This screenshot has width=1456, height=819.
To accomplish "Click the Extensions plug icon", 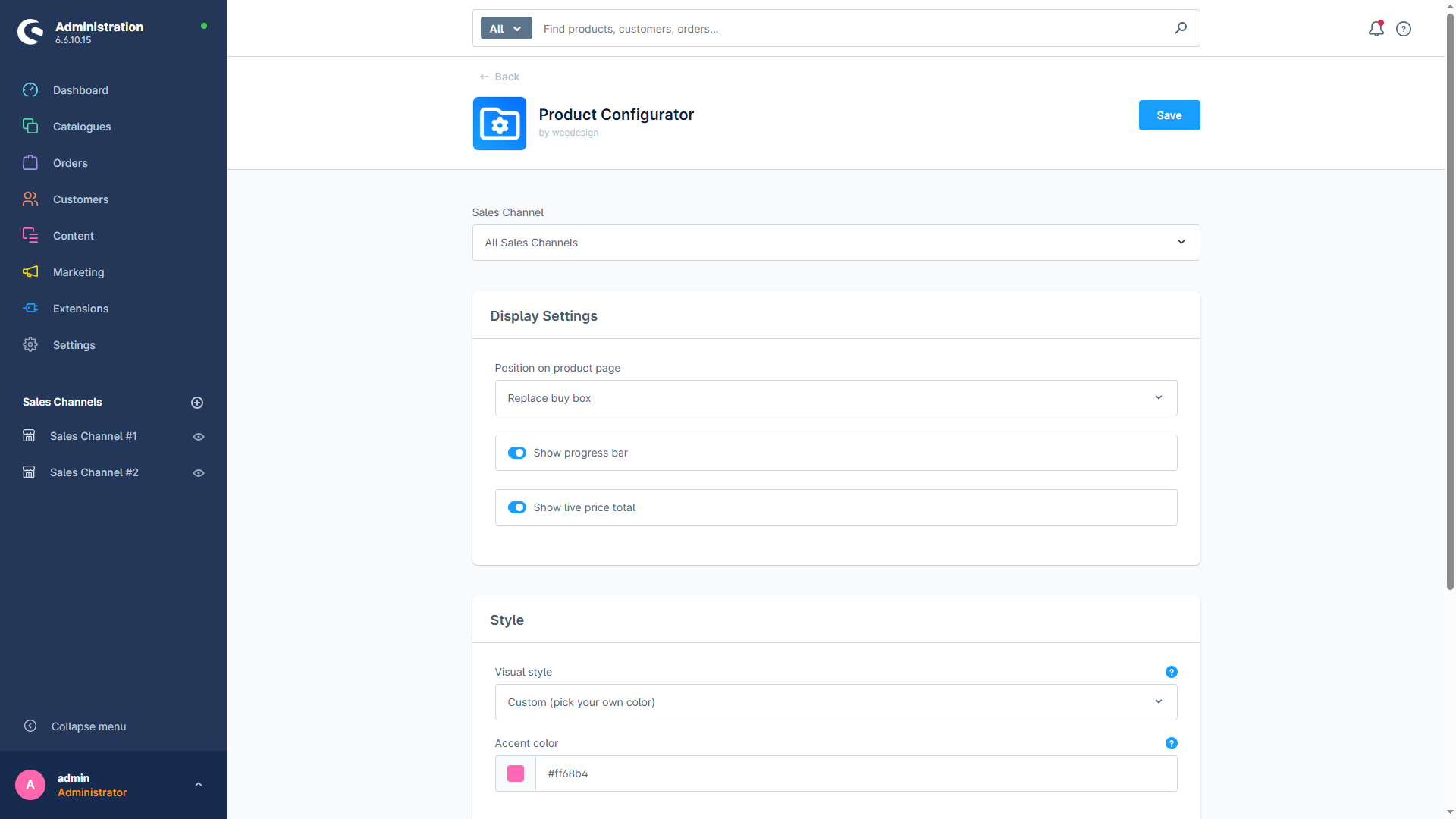I will (30, 308).
